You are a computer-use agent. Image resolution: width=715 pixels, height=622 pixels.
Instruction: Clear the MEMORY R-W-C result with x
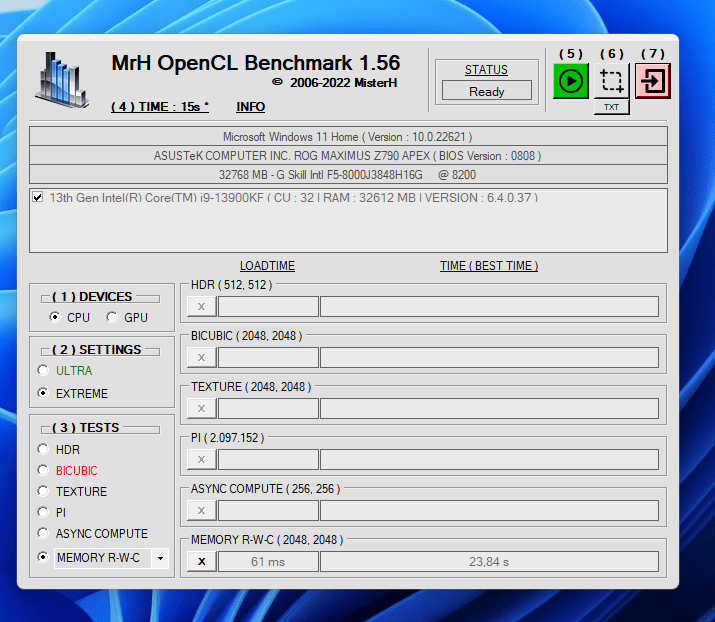click(202, 562)
